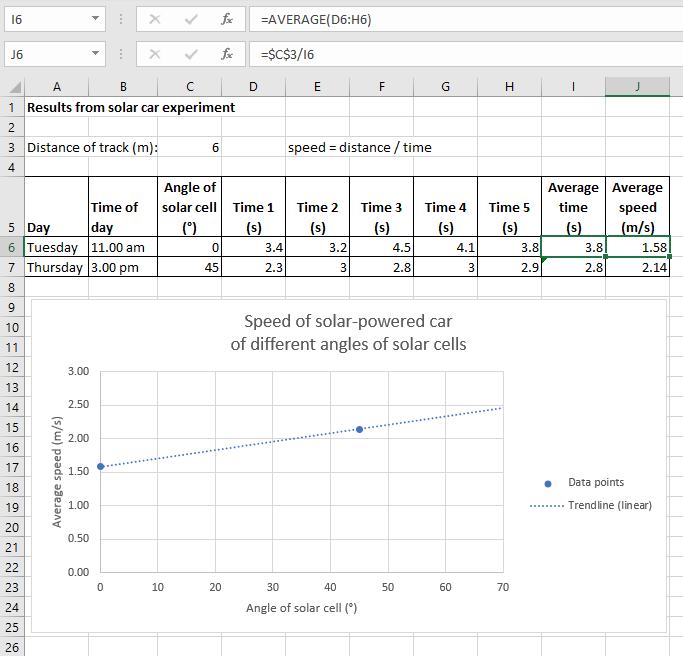Click the chart data point at angle 45
The width and height of the screenshot is (683, 656).
[359, 429]
